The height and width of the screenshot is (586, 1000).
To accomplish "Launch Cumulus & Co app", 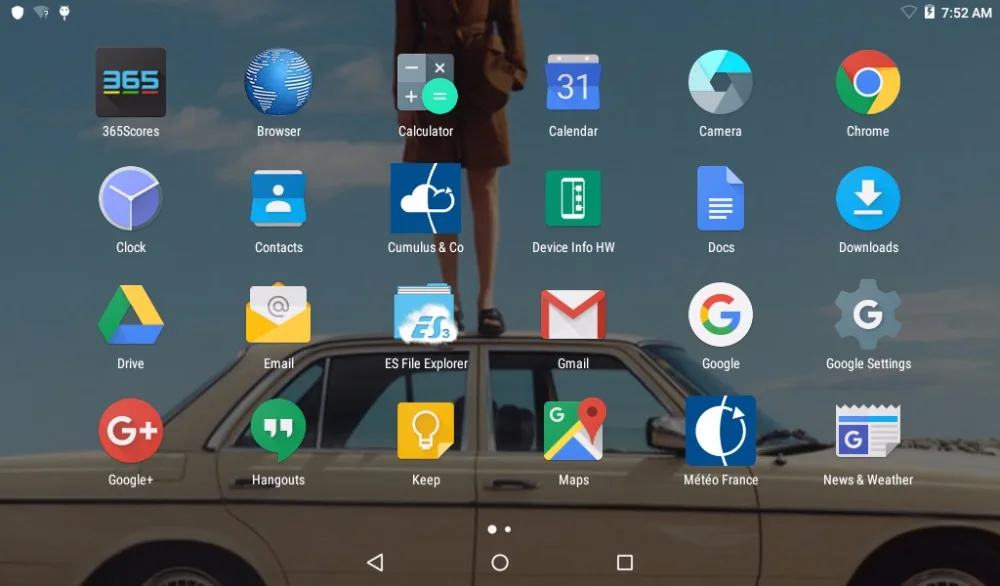I will tap(426, 198).
